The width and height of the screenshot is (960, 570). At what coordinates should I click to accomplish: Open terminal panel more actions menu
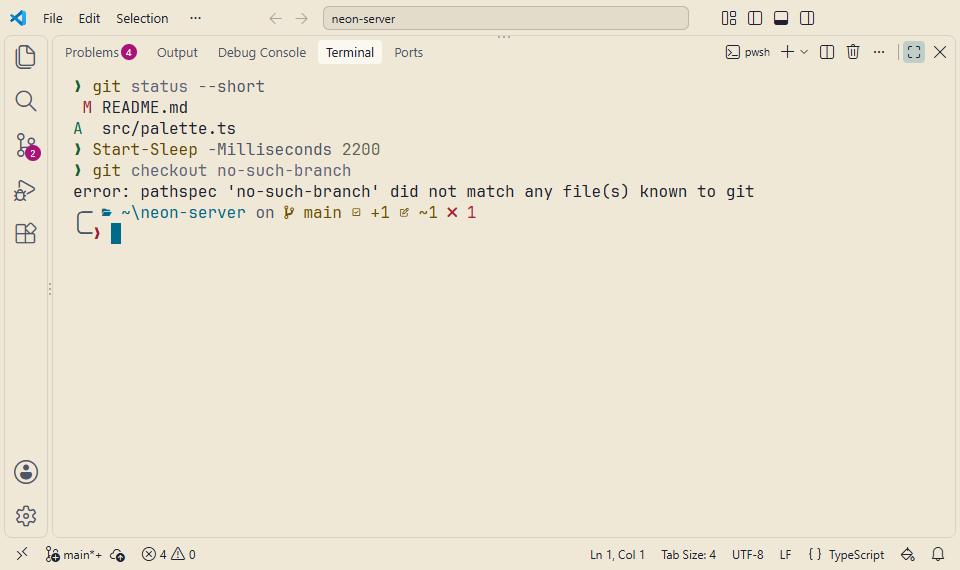coord(879,52)
